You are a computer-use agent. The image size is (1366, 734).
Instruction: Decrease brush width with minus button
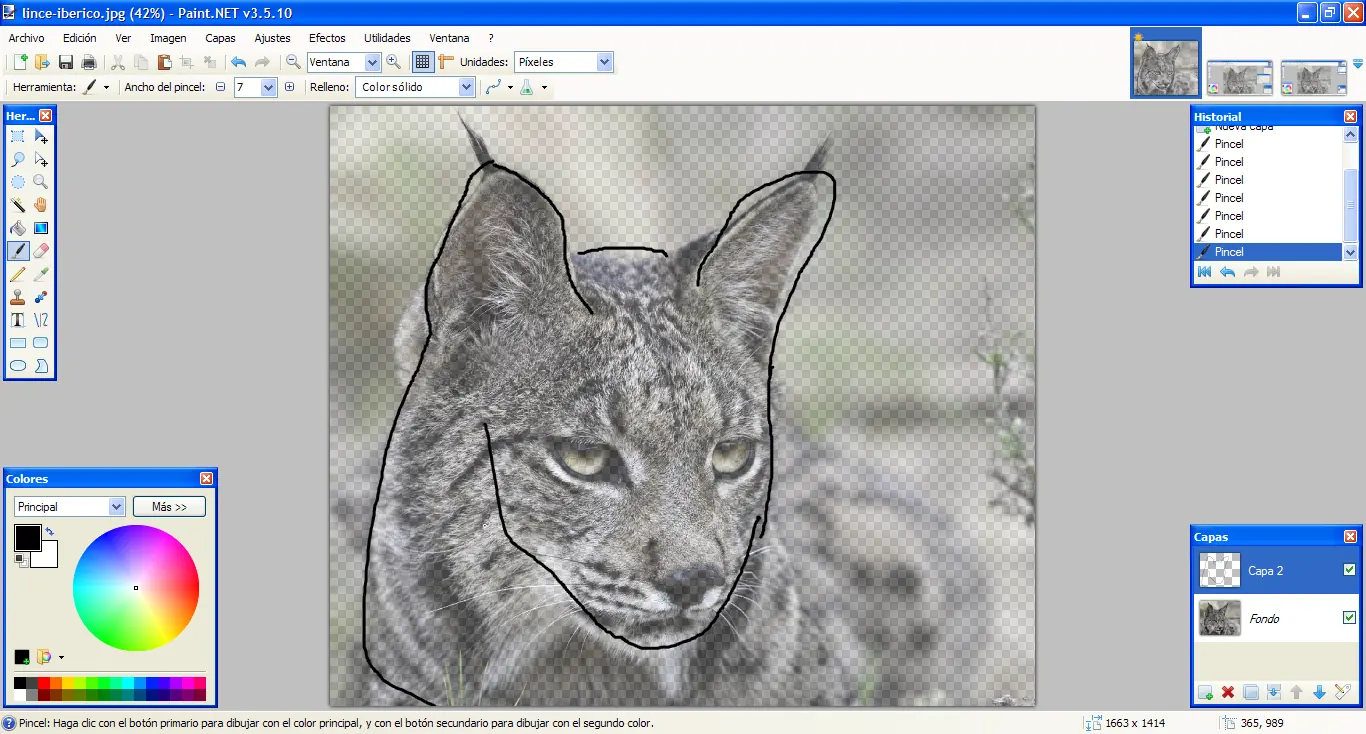click(220, 87)
